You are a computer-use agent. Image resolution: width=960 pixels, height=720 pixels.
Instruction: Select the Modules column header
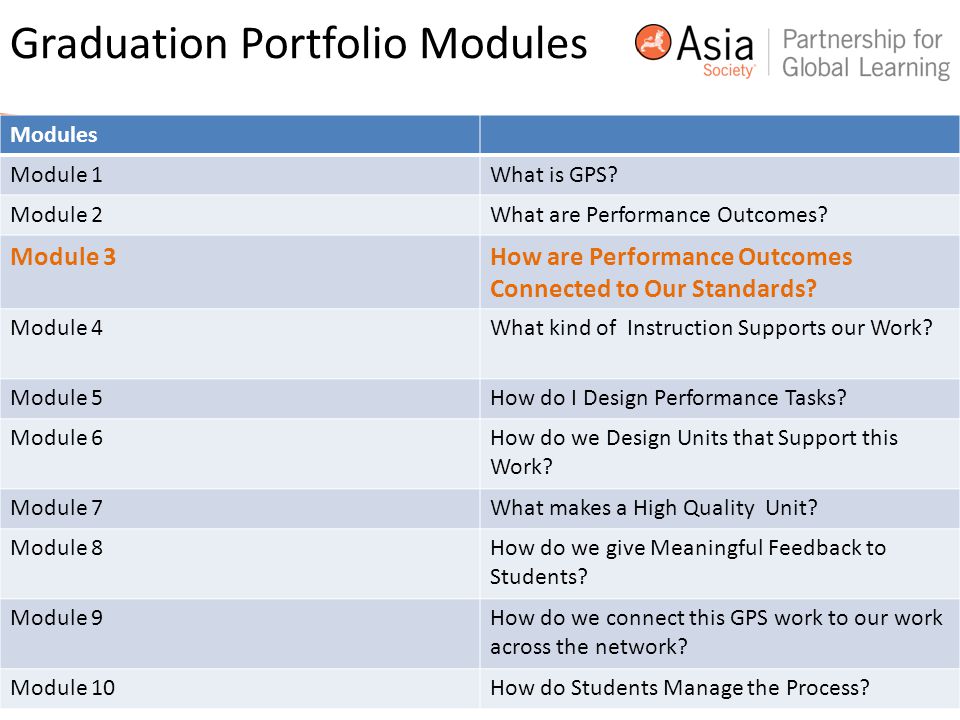point(54,135)
